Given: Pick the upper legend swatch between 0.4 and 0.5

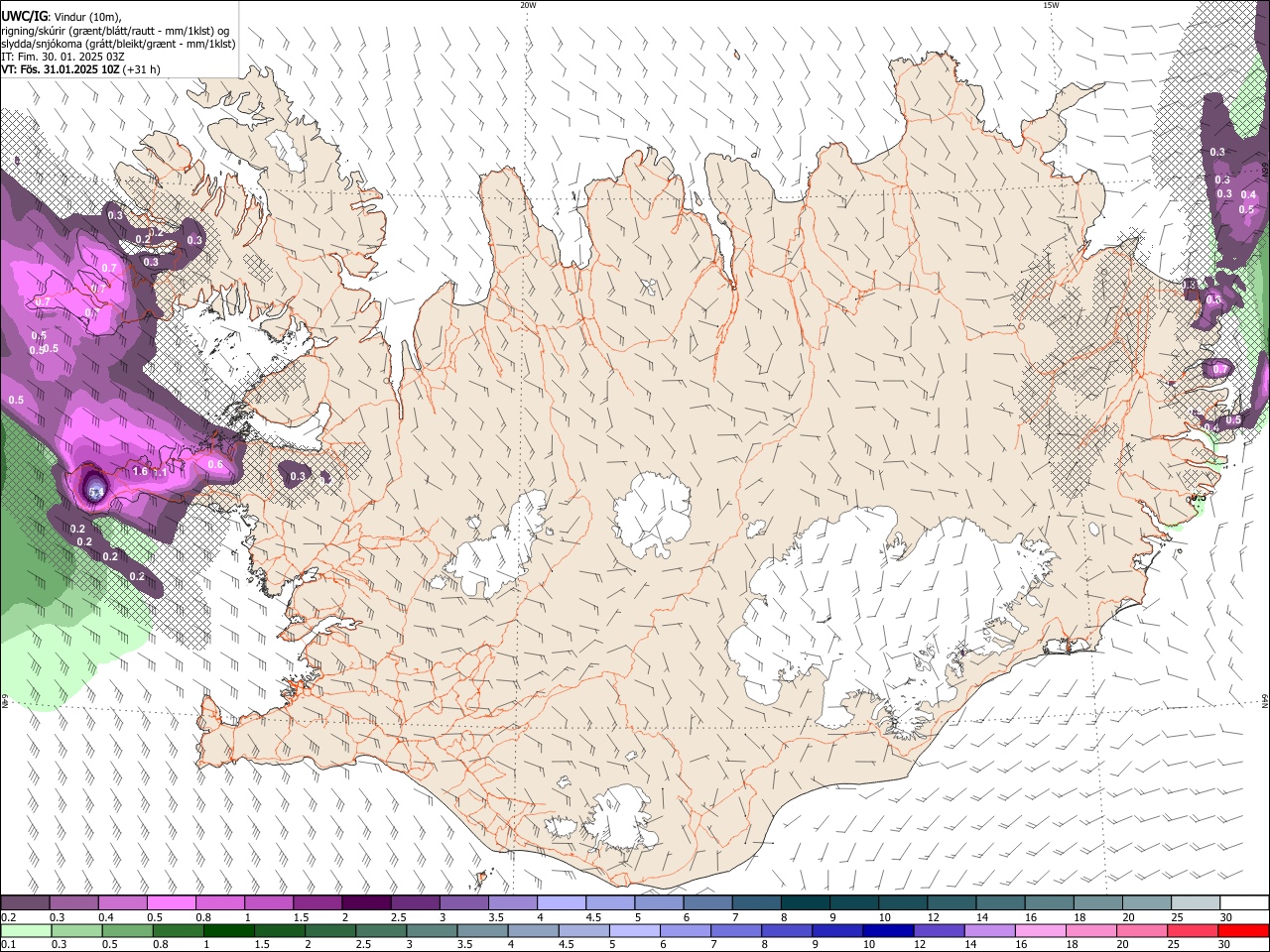Looking at the screenshot, I should [122, 903].
